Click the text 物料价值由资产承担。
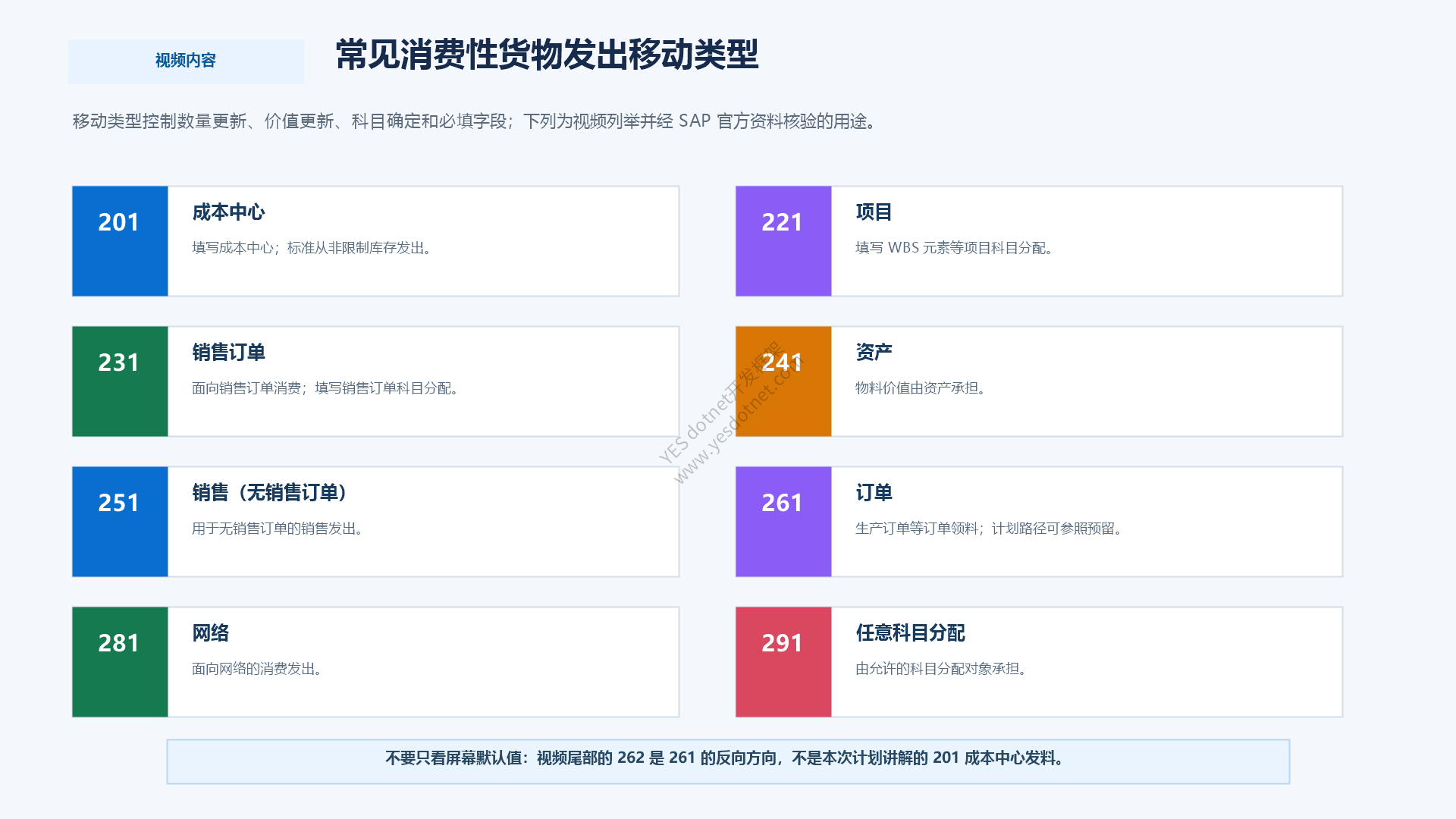The width and height of the screenshot is (1456, 819). [x=922, y=388]
